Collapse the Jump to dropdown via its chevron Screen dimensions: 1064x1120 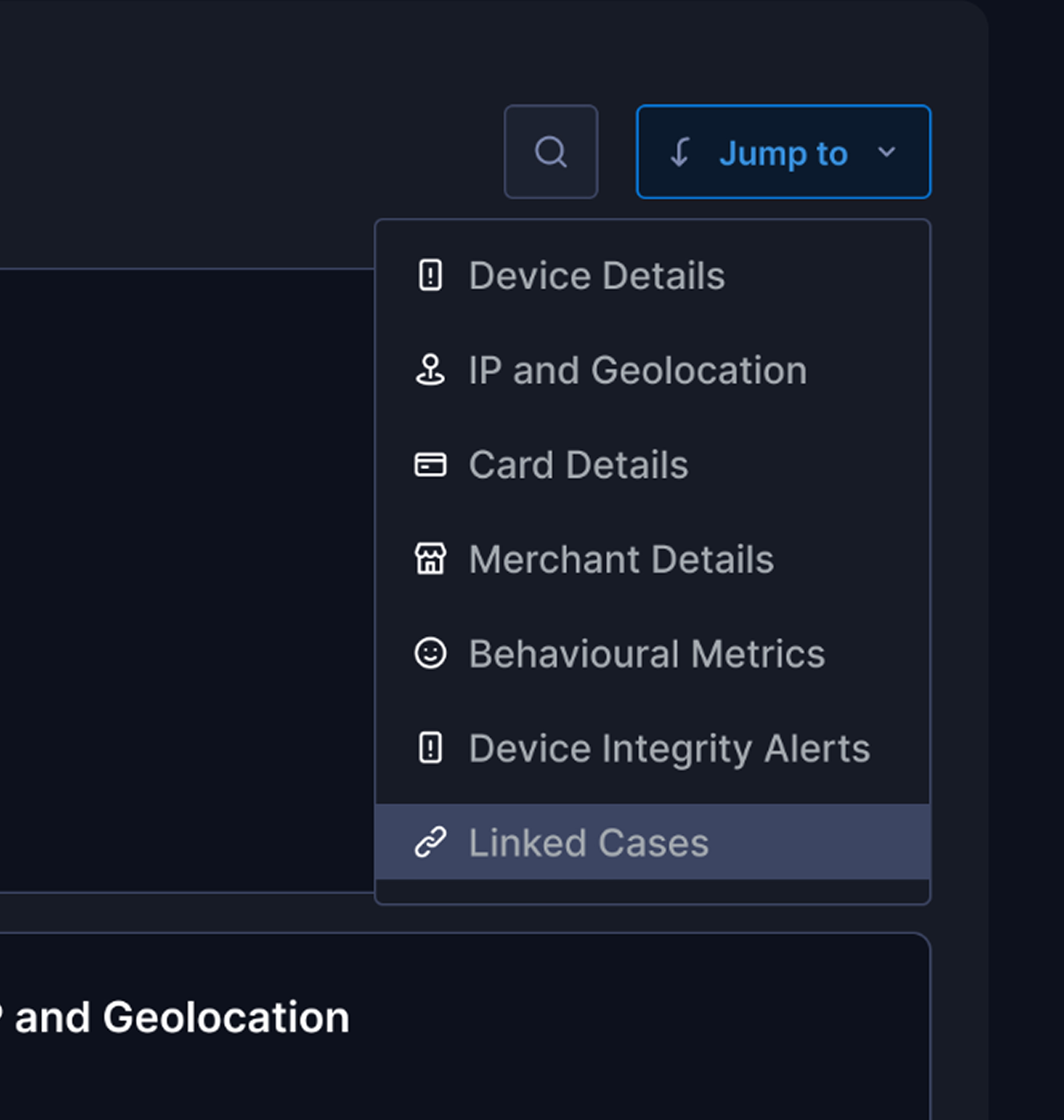[x=886, y=152]
